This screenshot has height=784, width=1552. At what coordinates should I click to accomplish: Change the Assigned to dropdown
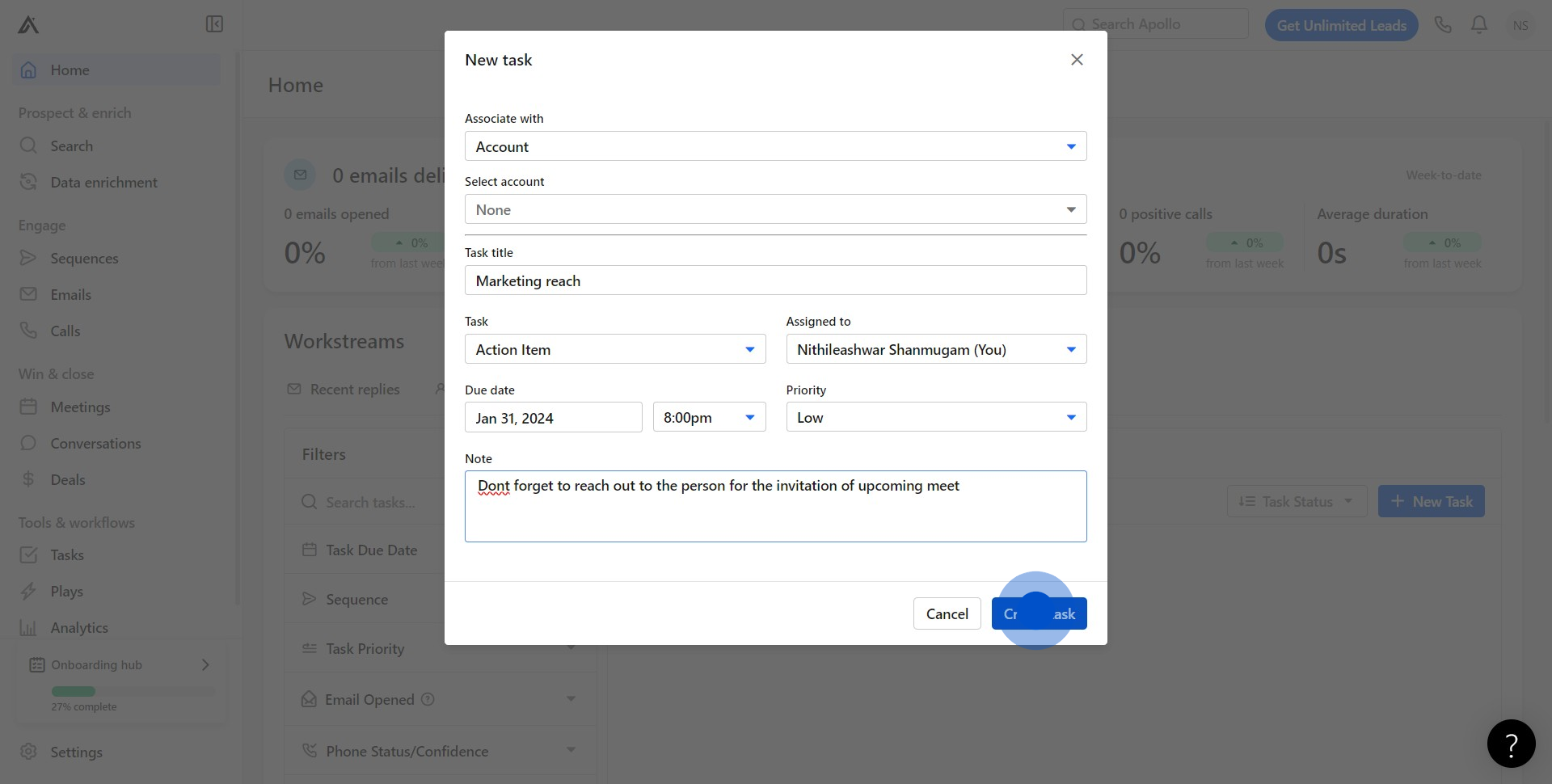pyautogui.click(x=935, y=349)
